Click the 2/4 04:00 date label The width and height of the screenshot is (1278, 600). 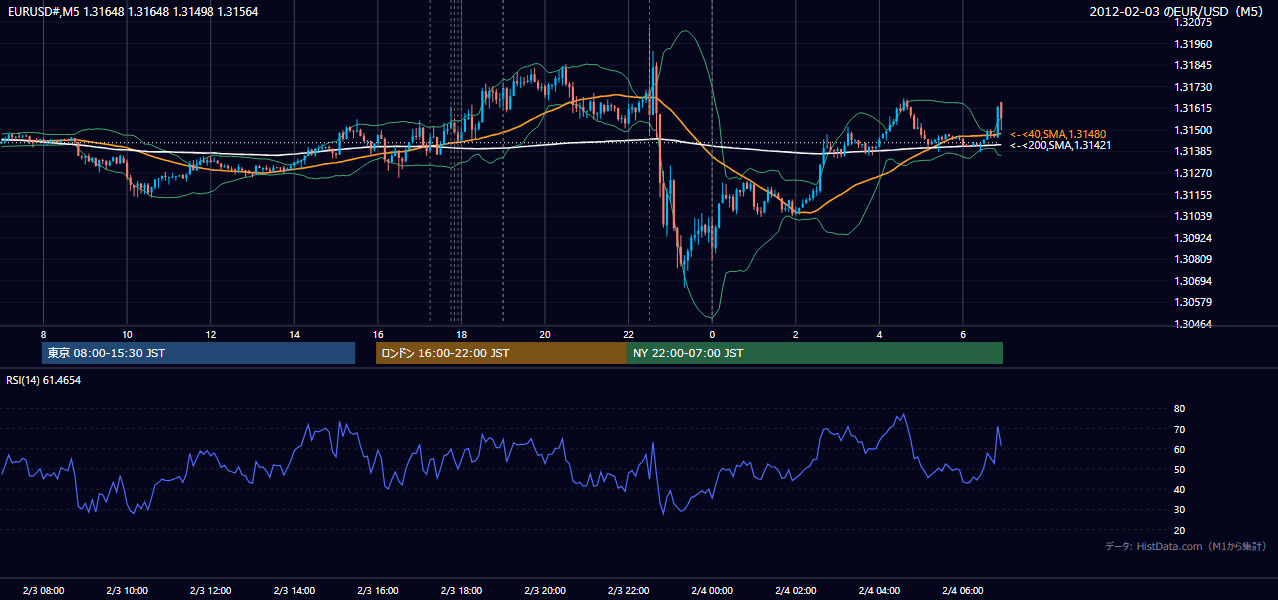pyautogui.click(x=879, y=591)
